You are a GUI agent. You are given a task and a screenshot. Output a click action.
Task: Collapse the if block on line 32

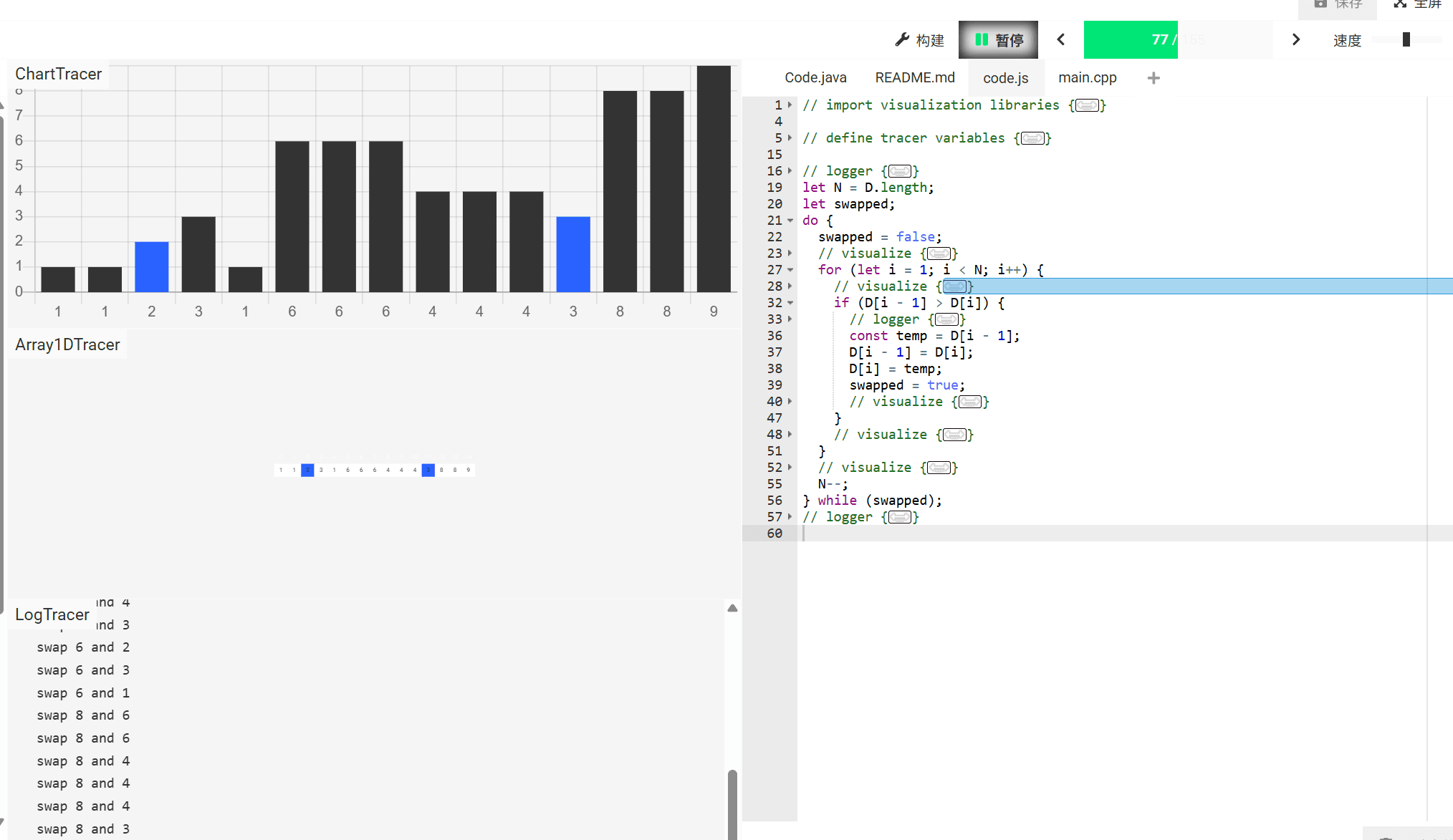coord(790,303)
